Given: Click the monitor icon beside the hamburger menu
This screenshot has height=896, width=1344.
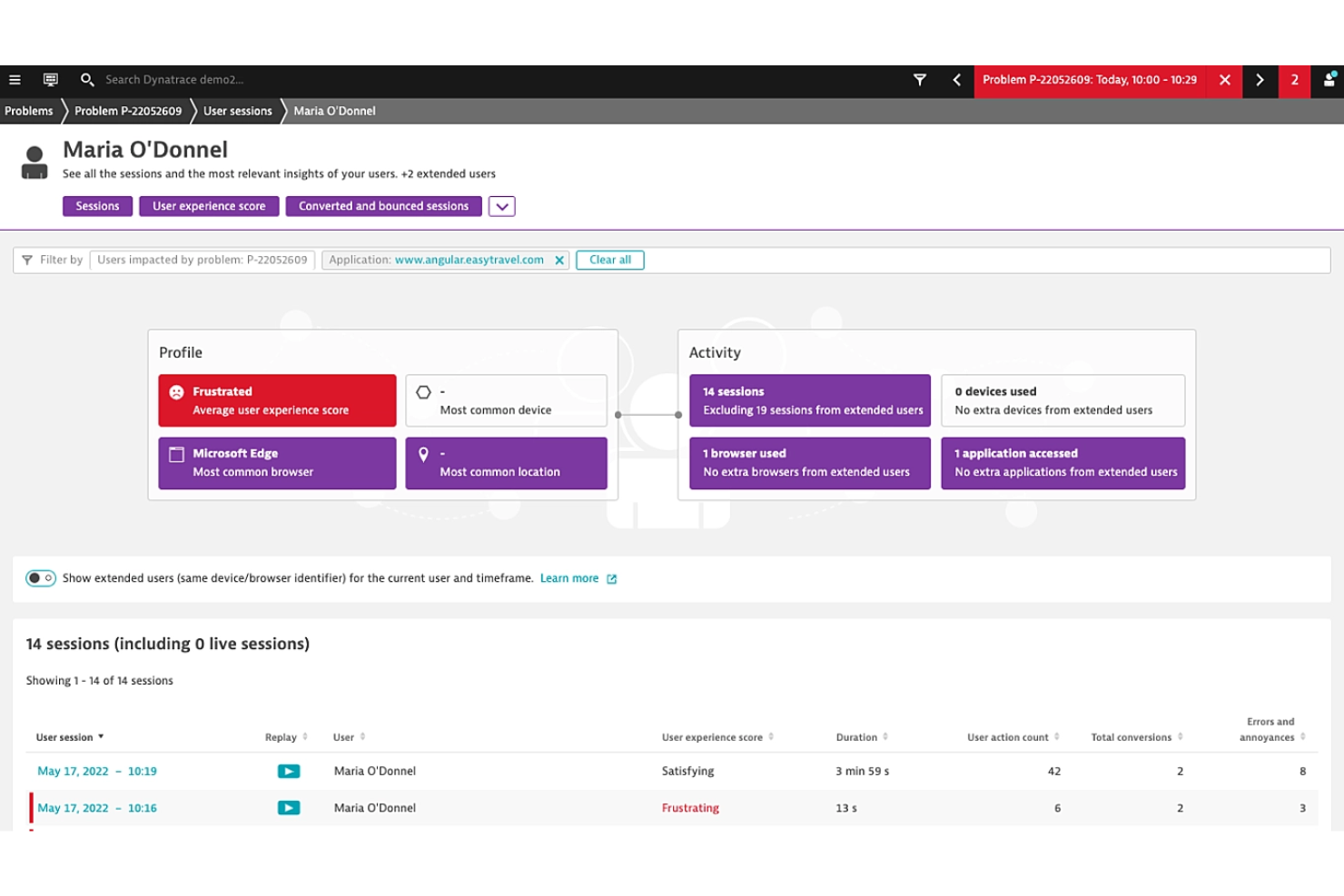Looking at the screenshot, I should coord(50,80).
